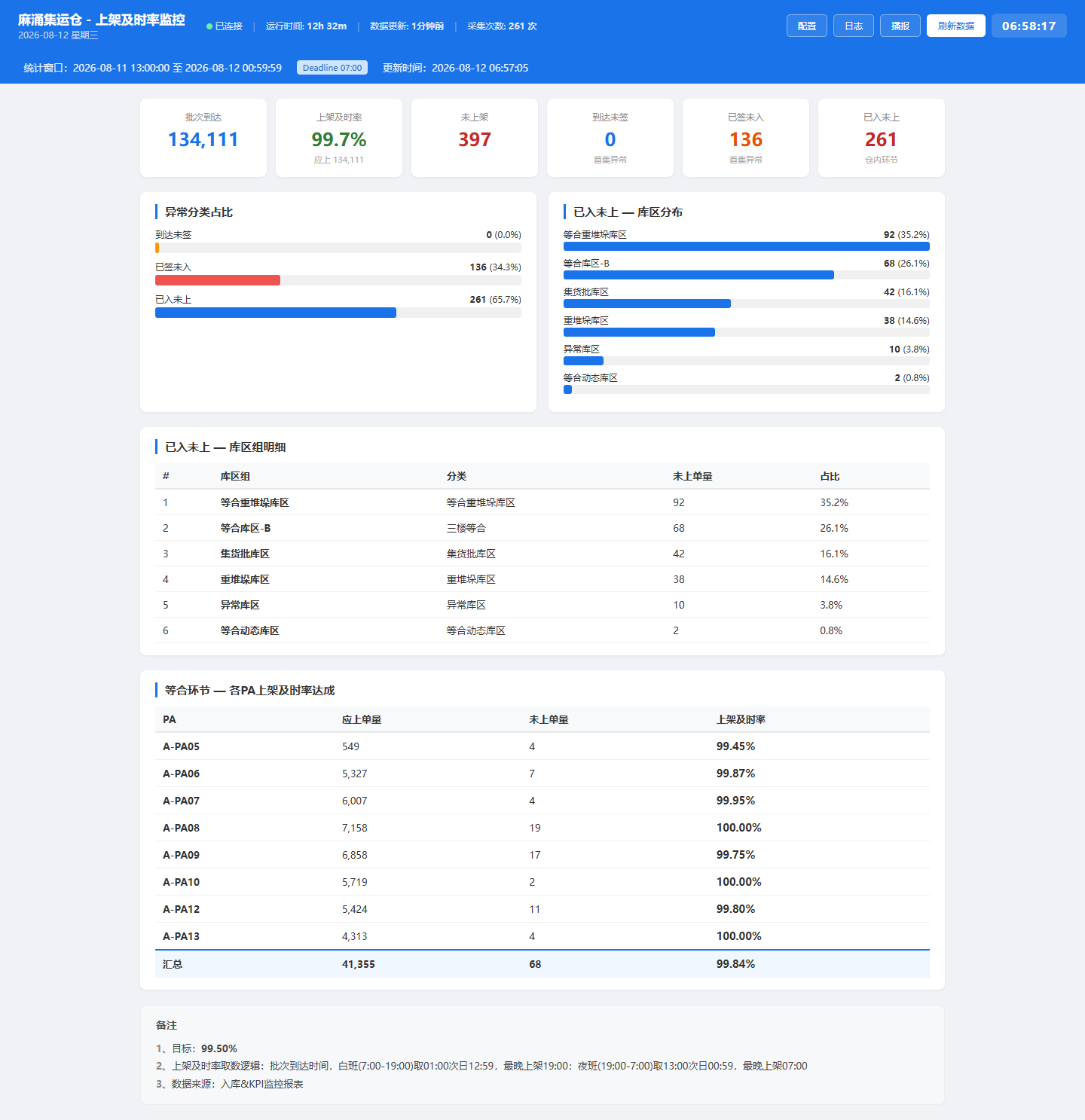Viewport: 1085px width, 1120px height.
Task: Select the 批次到达 134,111 card
Action: [x=203, y=138]
